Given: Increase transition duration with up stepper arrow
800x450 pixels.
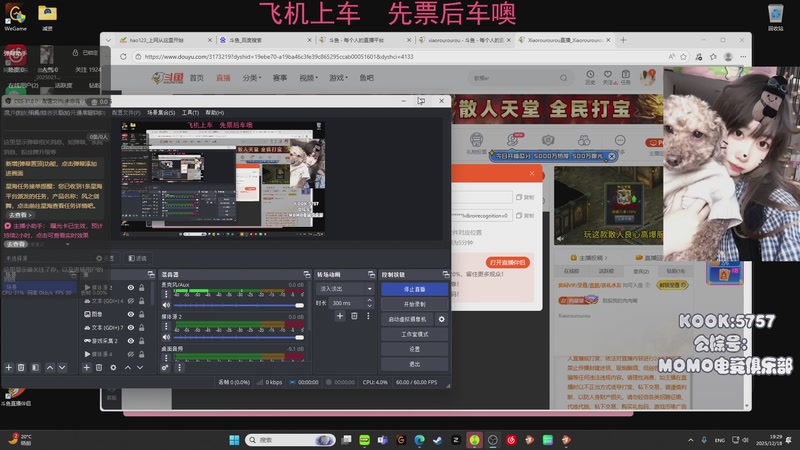Looking at the screenshot, I should point(369,301).
